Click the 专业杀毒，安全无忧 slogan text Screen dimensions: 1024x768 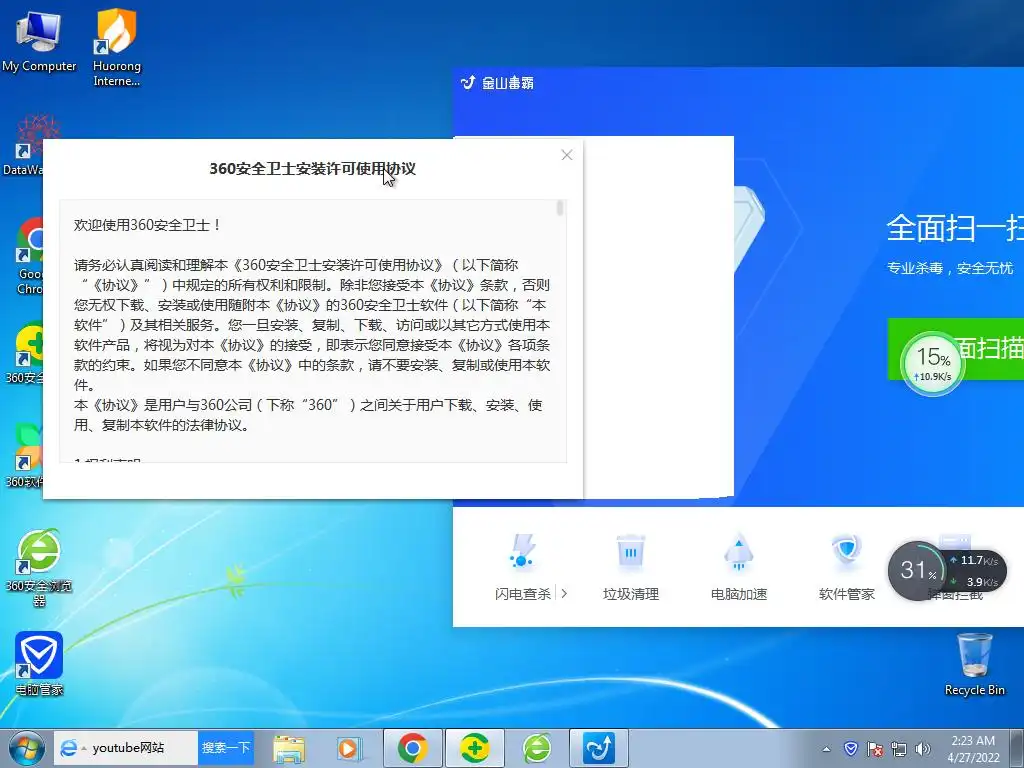(x=950, y=268)
